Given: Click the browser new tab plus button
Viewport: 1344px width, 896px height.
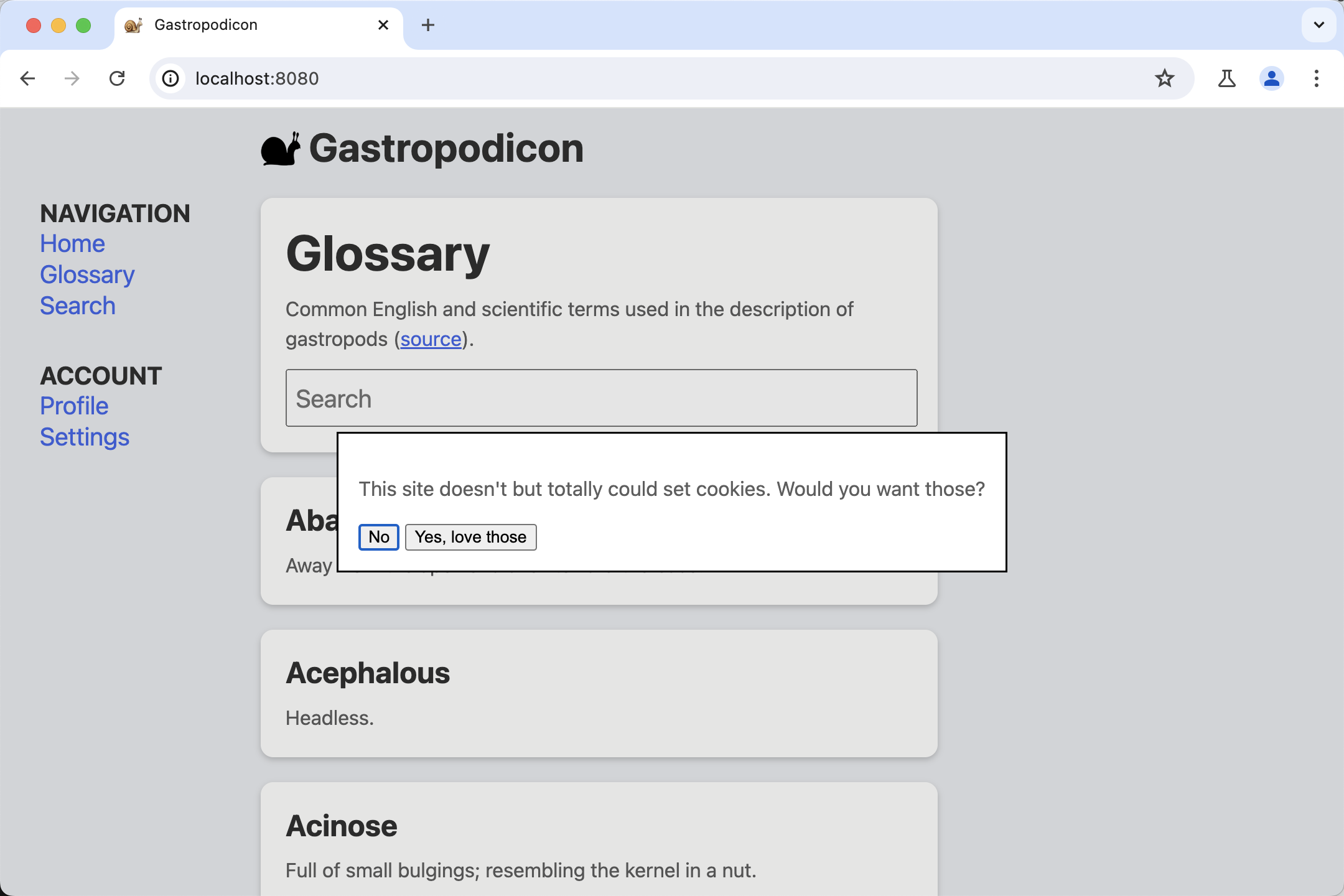Looking at the screenshot, I should (428, 25).
